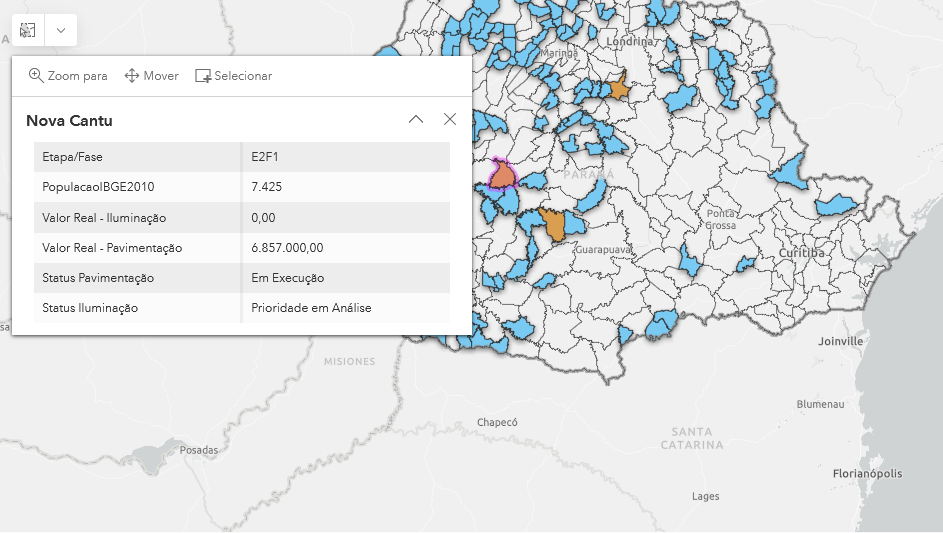Image resolution: width=943 pixels, height=533 pixels.
Task: Open the selection tool options dropdown
Action: 61,30
